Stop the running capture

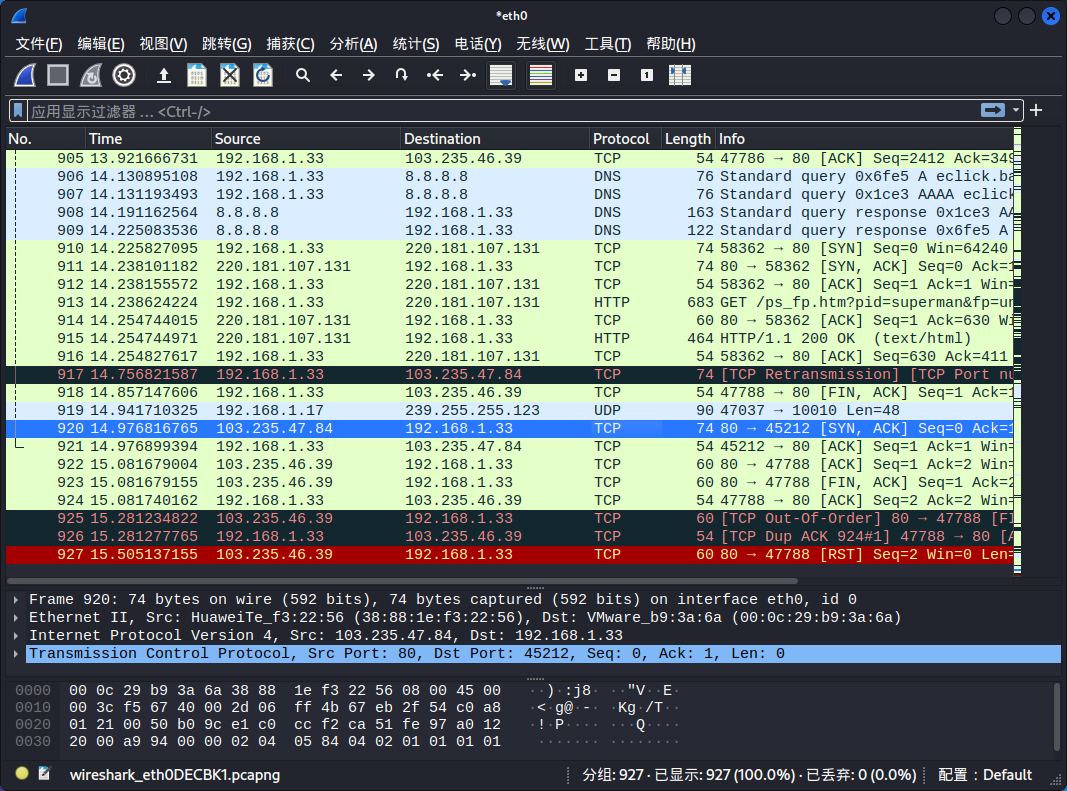click(x=58, y=75)
